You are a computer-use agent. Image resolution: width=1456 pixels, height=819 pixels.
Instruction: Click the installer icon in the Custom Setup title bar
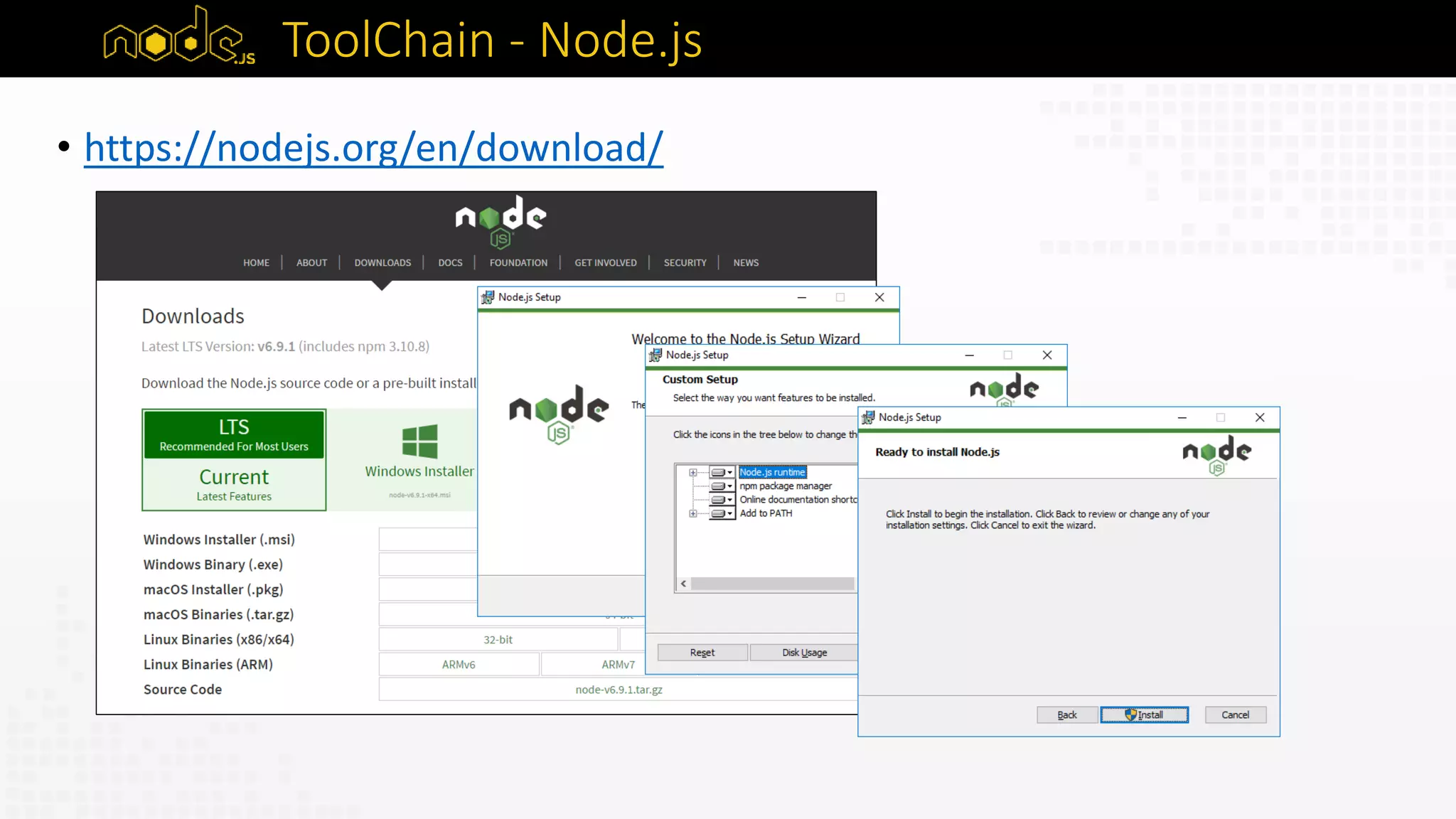click(x=655, y=355)
